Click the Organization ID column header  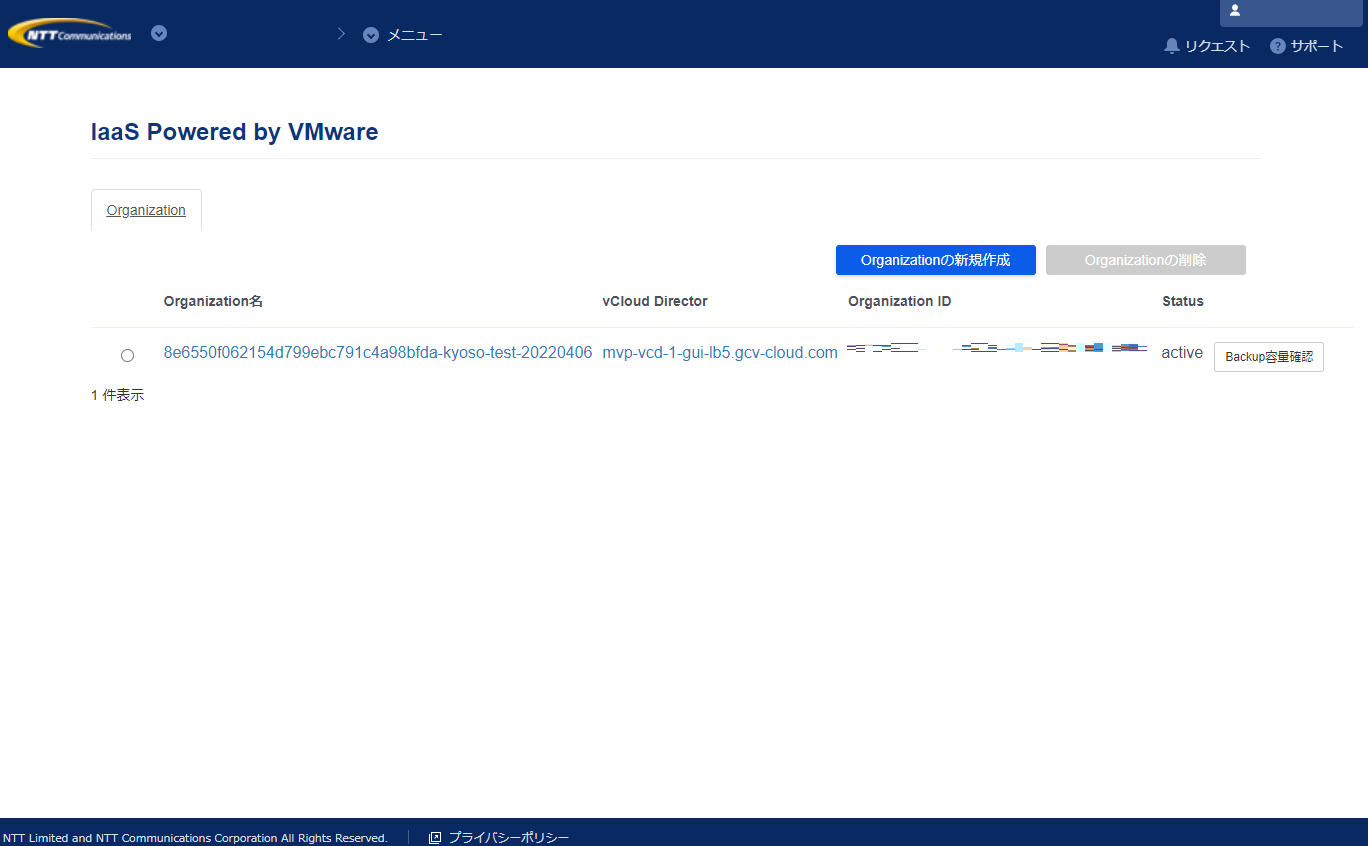coord(900,301)
